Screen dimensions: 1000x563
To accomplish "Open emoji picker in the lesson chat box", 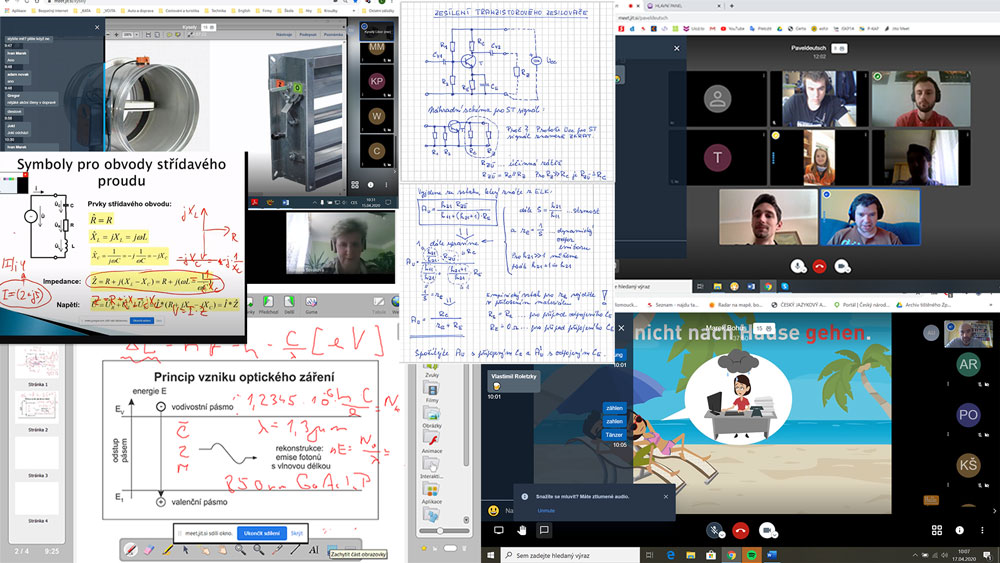I will [493, 510].
